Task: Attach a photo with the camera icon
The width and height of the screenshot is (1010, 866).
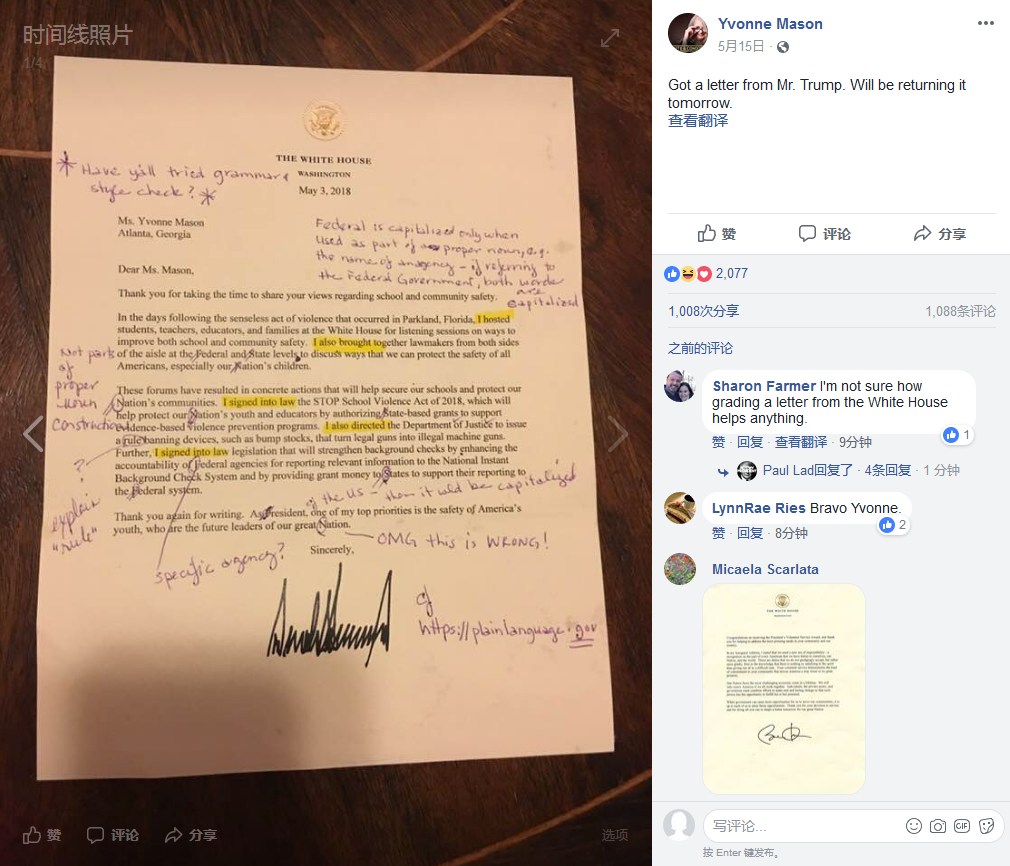Action: point(938,826)
